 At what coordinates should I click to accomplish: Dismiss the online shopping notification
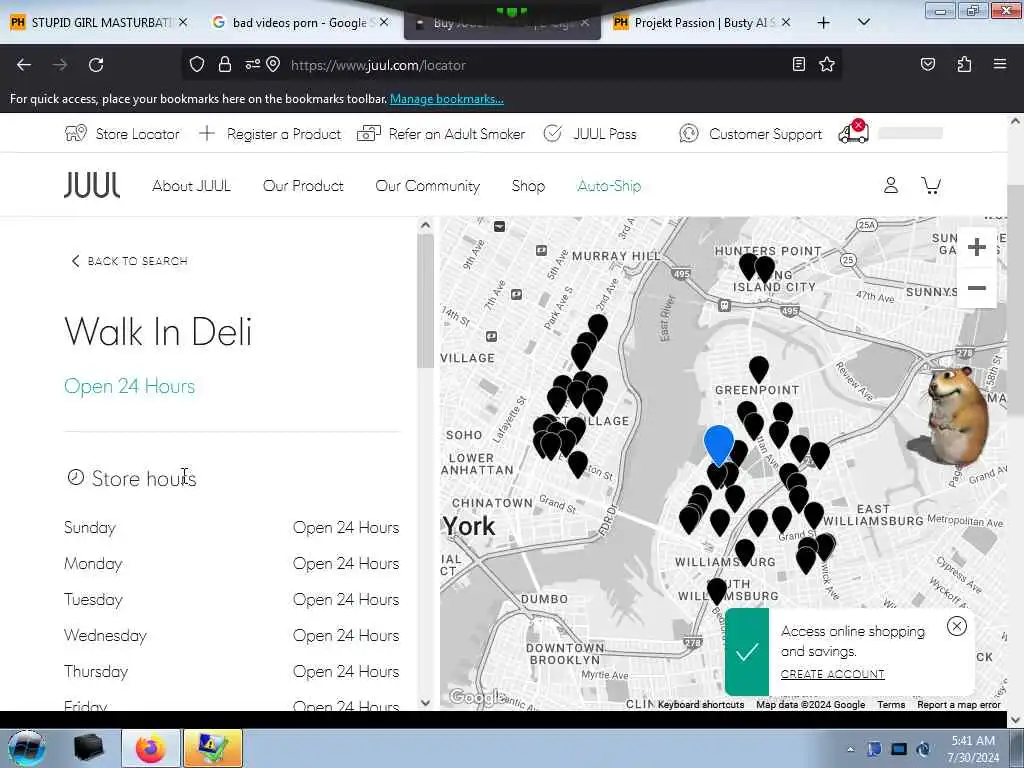pos(957,626)
